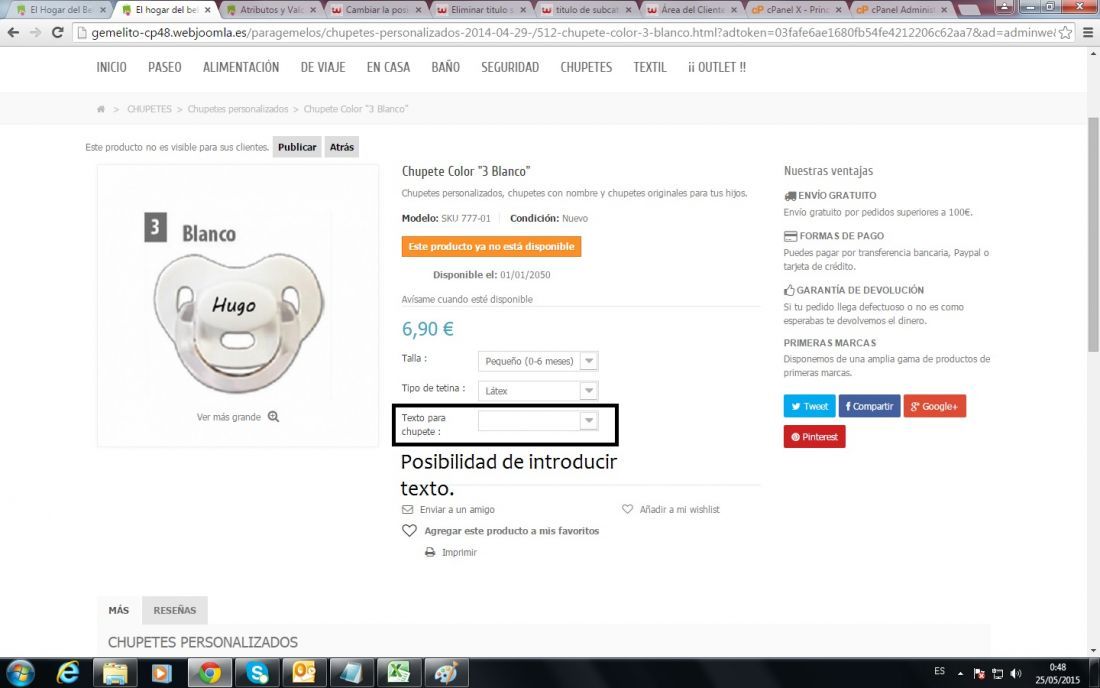Open the CHUPETES menu in the navigation bar
Image resolution: width=1100 pixels, height=688 pixels.
(x=586, y=67)
